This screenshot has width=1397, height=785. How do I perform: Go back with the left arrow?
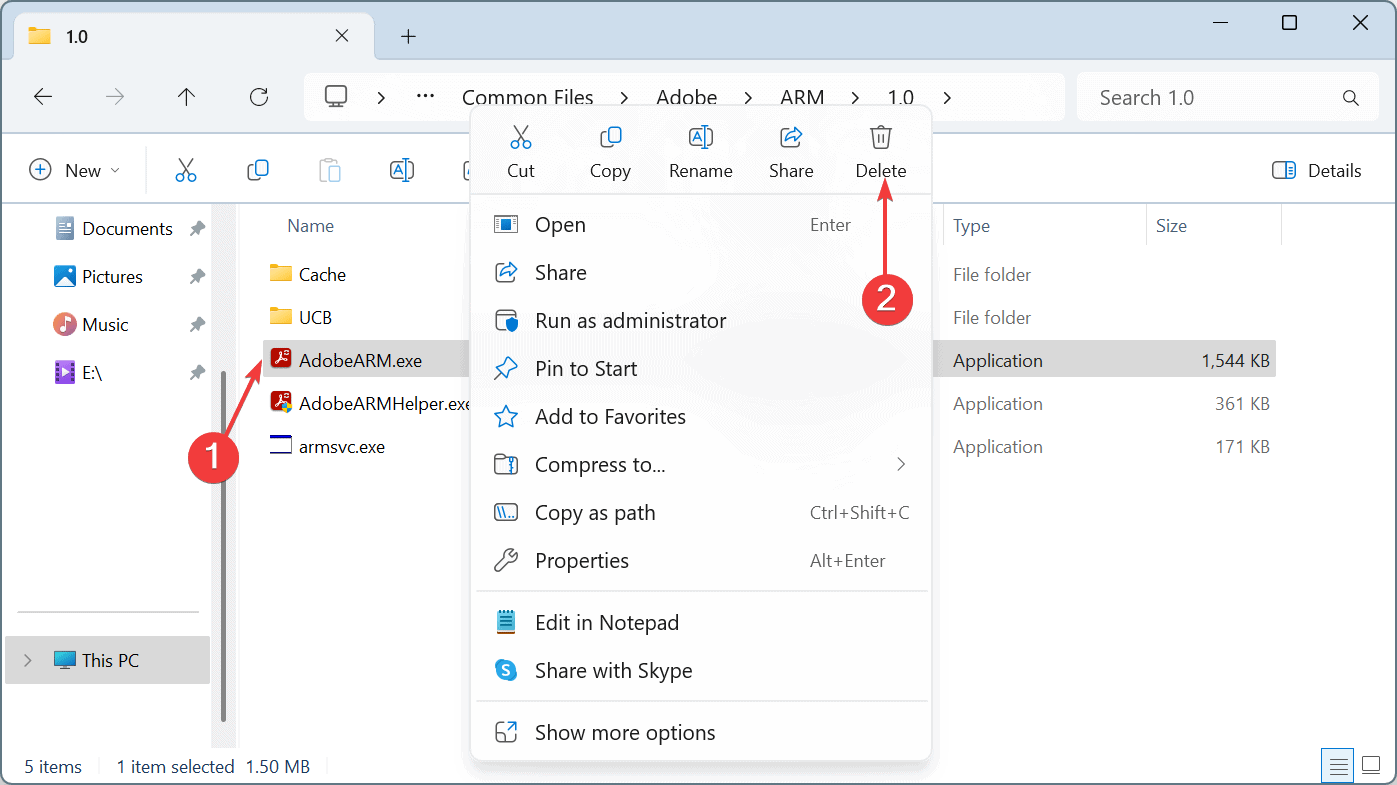[43, 97]
